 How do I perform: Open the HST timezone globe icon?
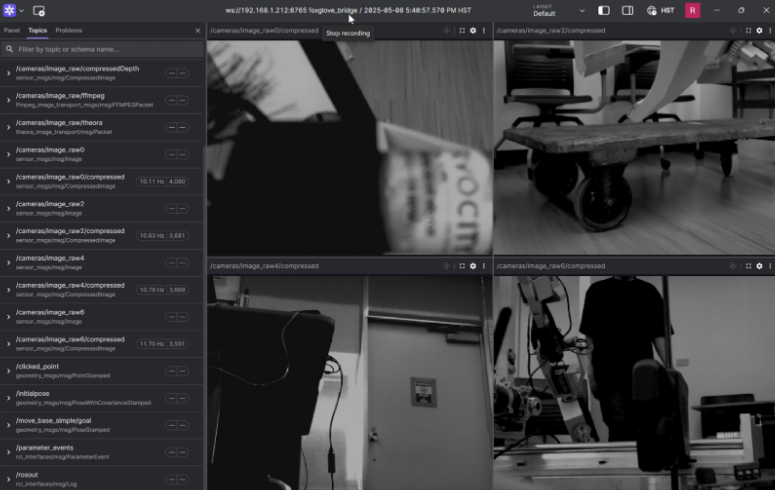[651, 10]
